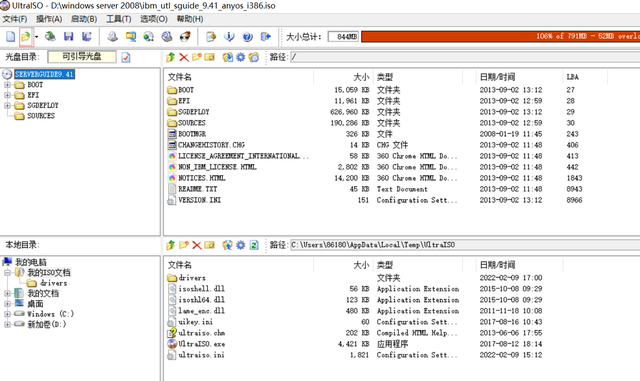Click the gear icon in local pane toolbar

(240, 245)
